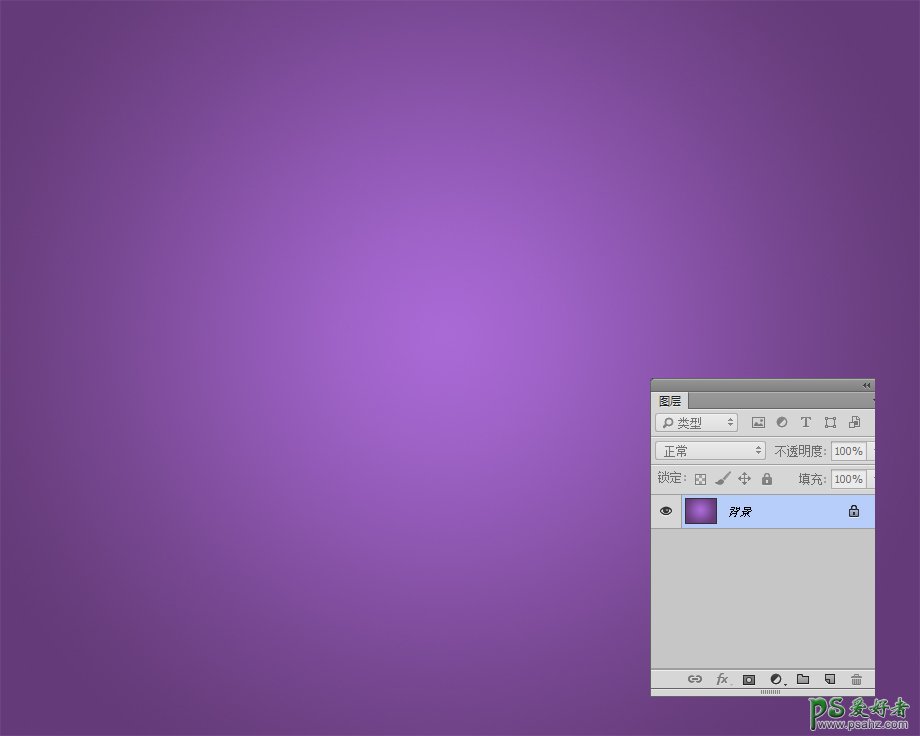Filter layers by adjustment layer type
920x736 pixels.
point(782,423)
